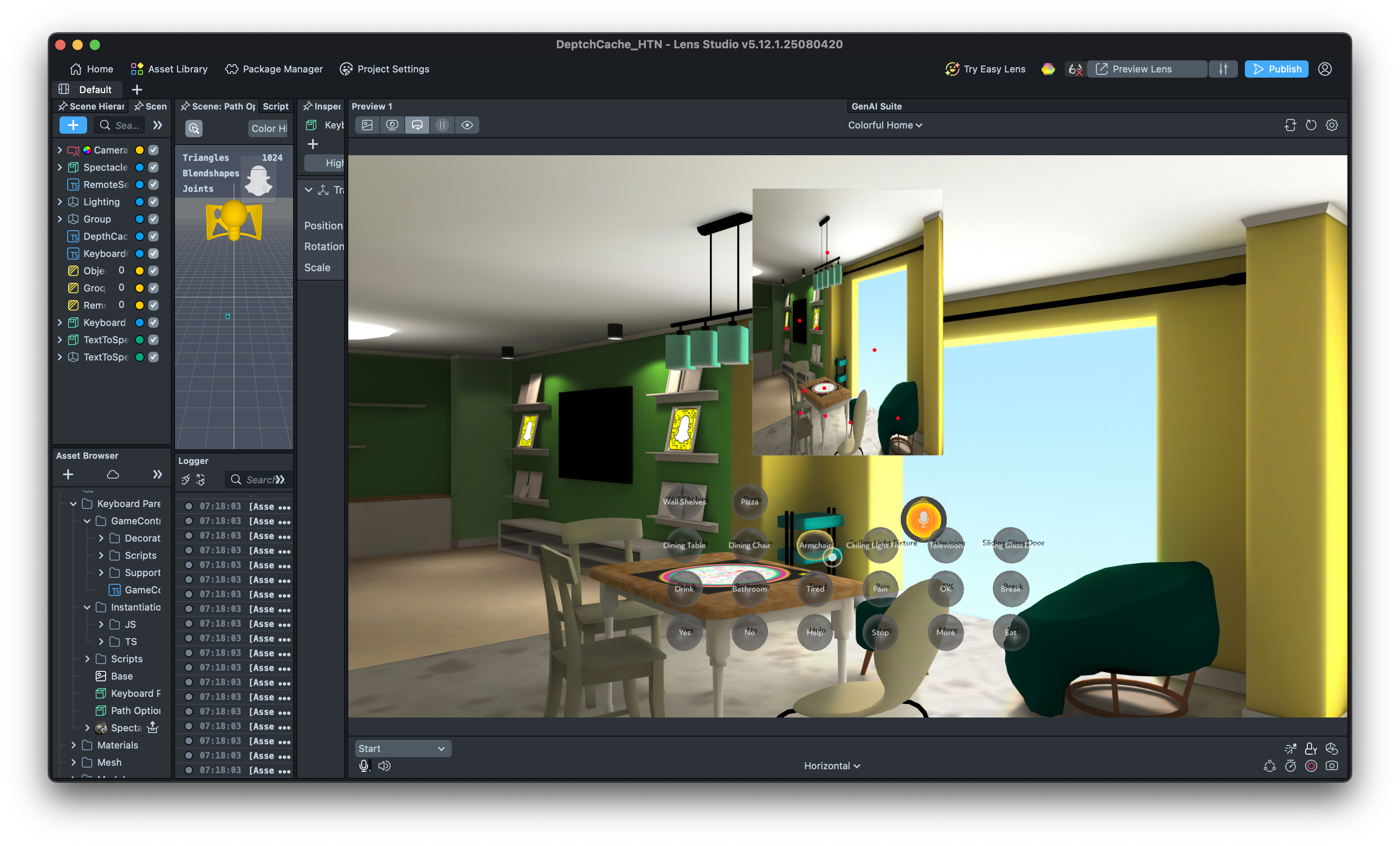
Task: Click the Publish button
Action: tap(1276, 69)
